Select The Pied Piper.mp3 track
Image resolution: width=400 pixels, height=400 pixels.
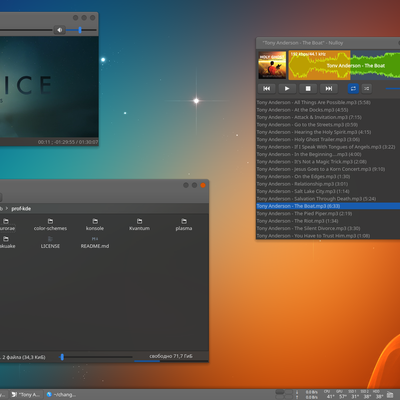click(328, 213)
